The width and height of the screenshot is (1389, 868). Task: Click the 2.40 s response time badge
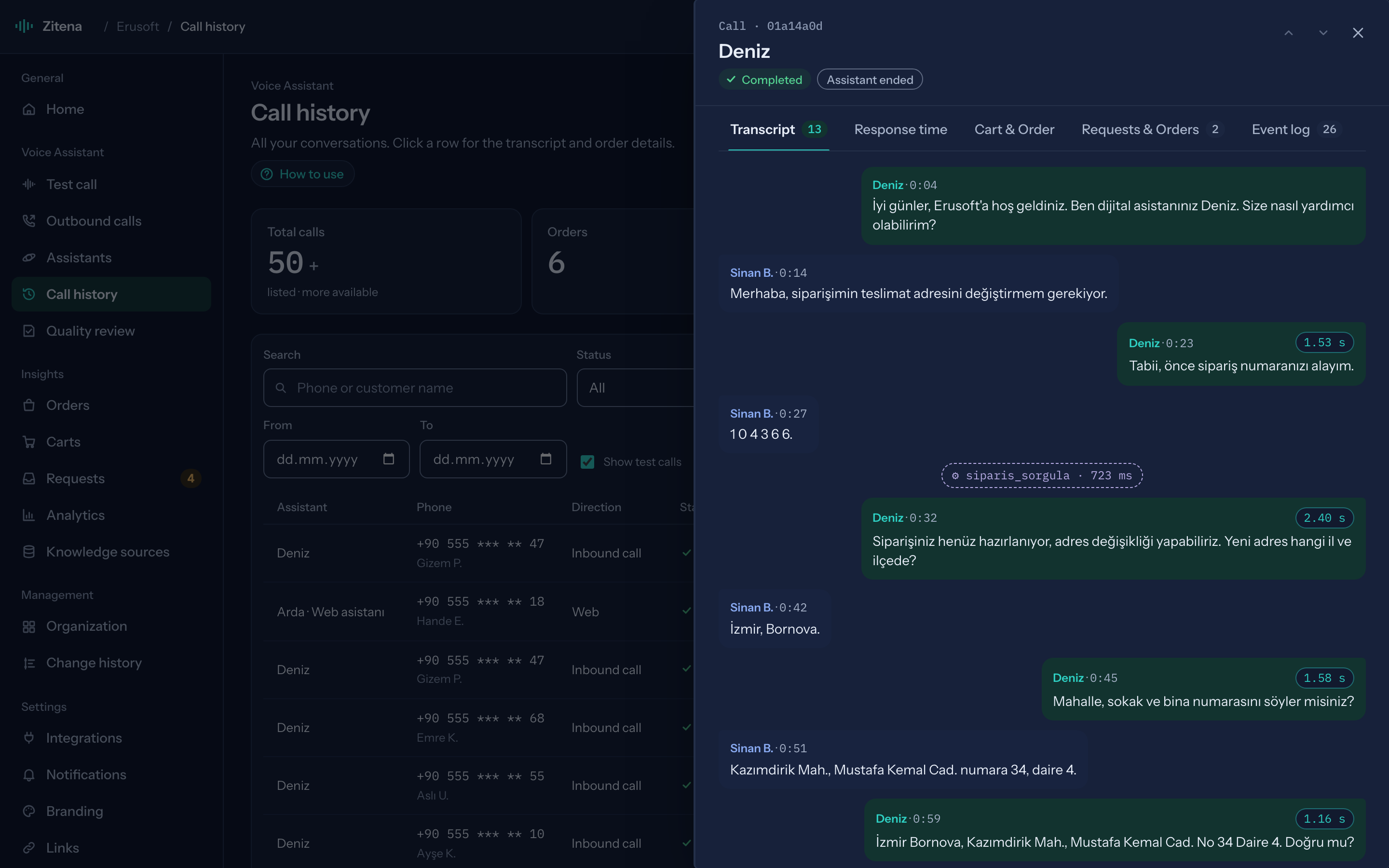(1325, 518)
